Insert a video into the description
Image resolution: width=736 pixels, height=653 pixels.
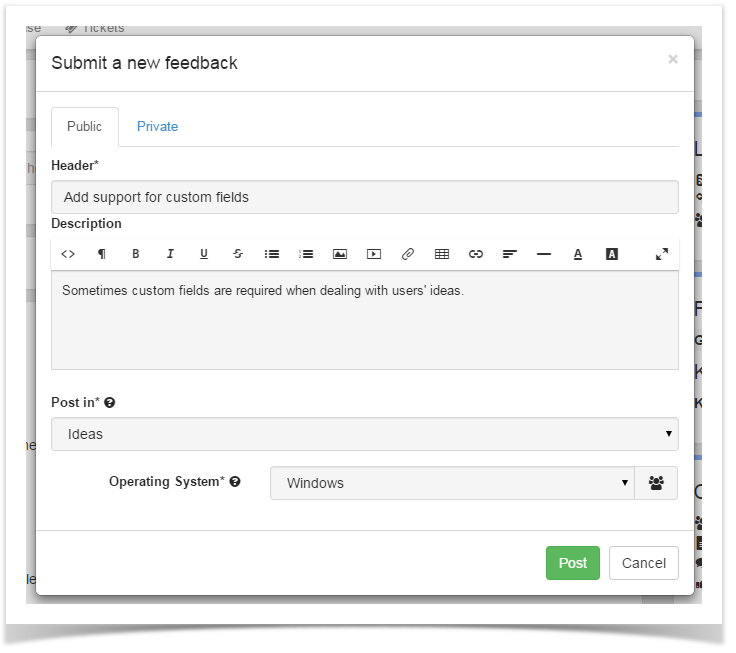(374, 254)
